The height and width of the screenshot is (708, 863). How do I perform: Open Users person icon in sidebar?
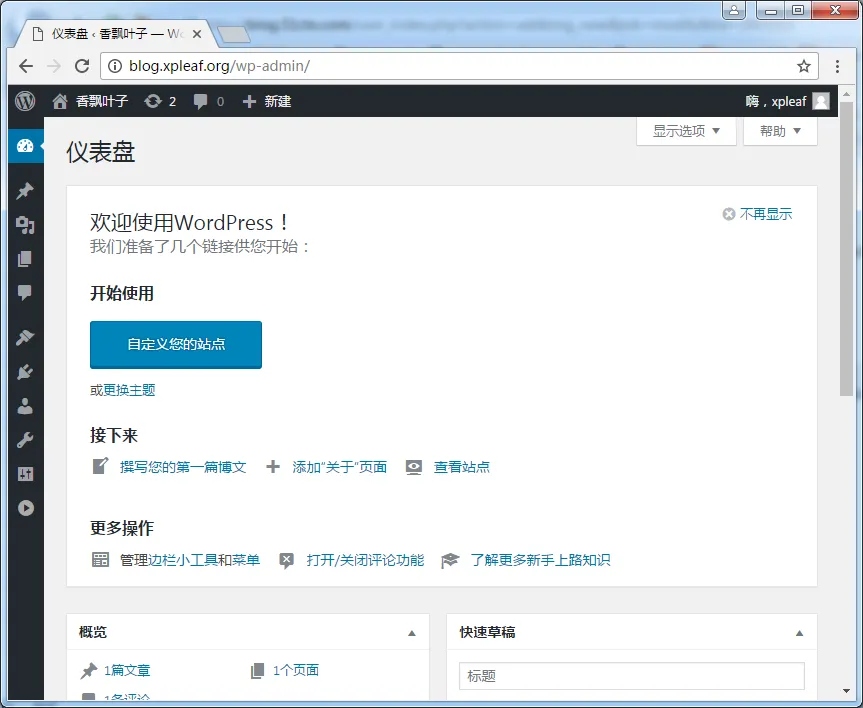click(x=25, y=406)
